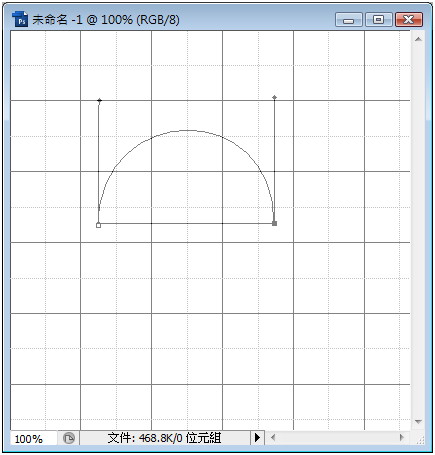Click the top of the curved arc path
Image resolution: width=435 pixels, height=455 pixels.
[187, 130]
